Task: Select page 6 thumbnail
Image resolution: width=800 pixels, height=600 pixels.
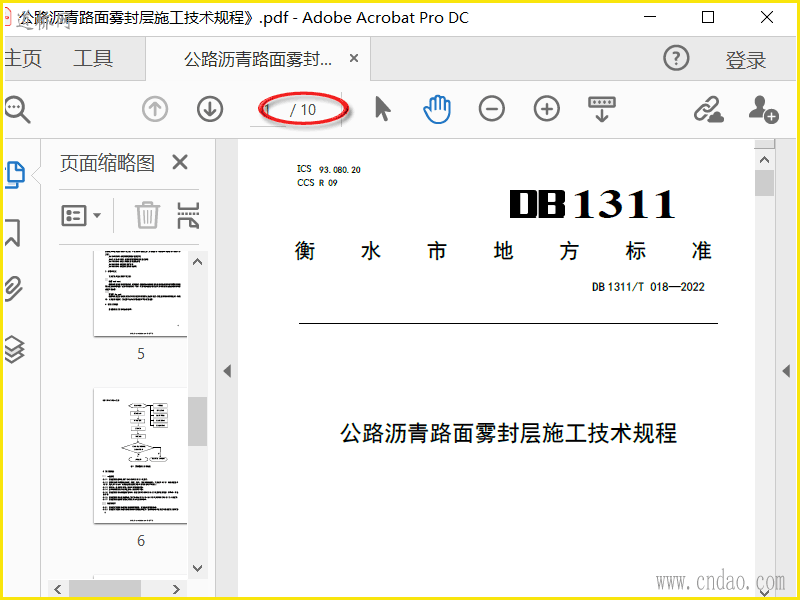Action: click(140, 456)
